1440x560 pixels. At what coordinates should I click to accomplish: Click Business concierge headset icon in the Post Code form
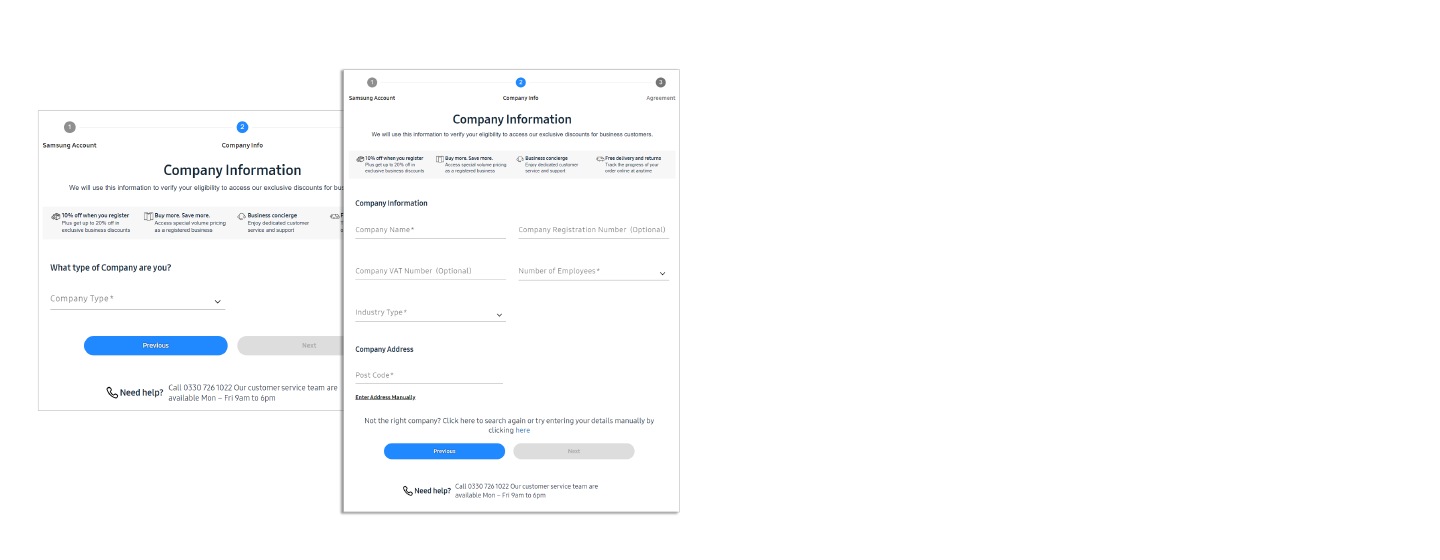point(520,159)
